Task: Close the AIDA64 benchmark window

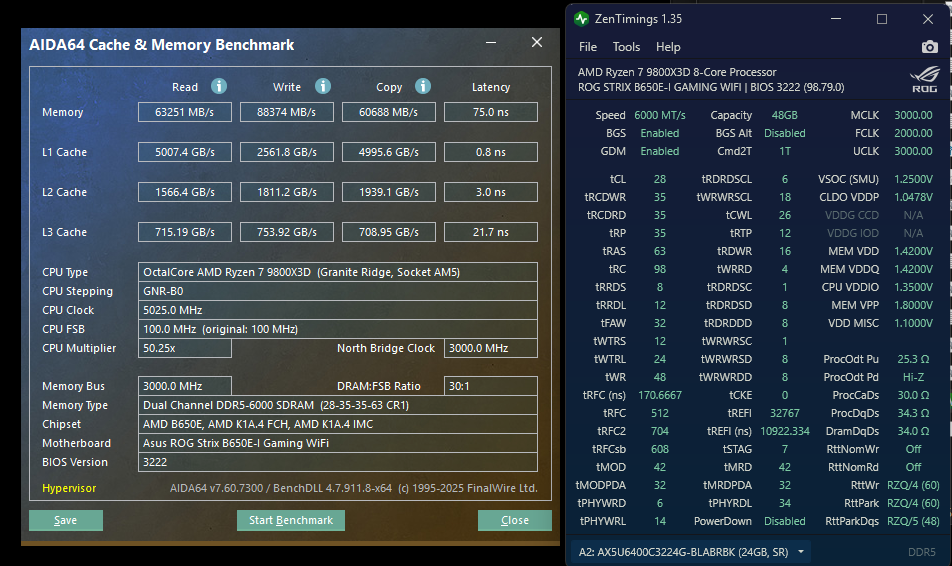Action: [x=537, y=43]
